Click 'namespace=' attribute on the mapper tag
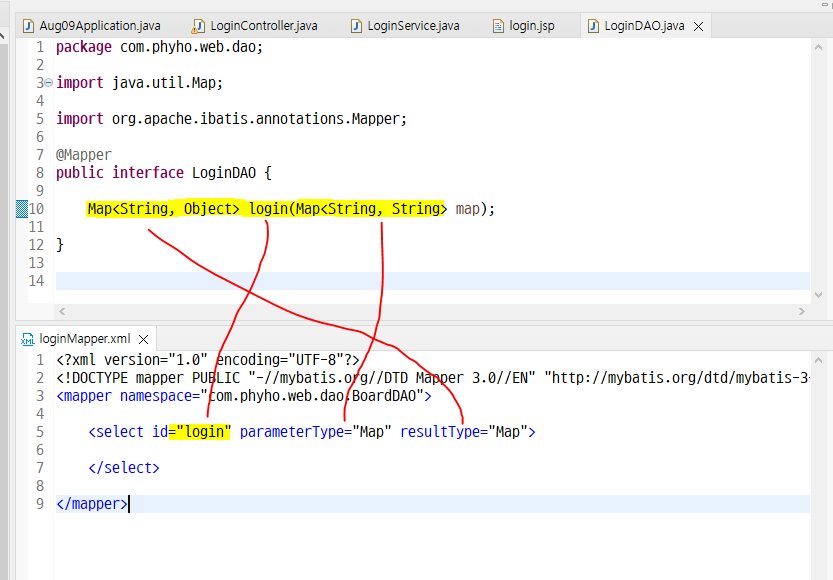This screenshot has width=833, height=580. tap(160, 396)
